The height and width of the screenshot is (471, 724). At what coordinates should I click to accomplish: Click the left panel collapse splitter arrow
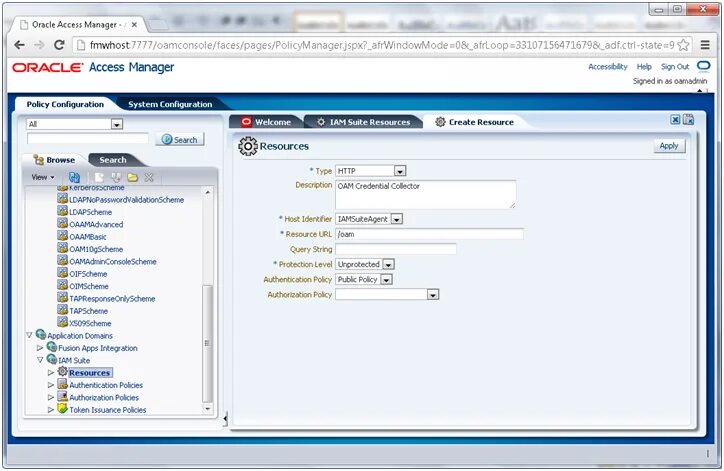(225, 419)
